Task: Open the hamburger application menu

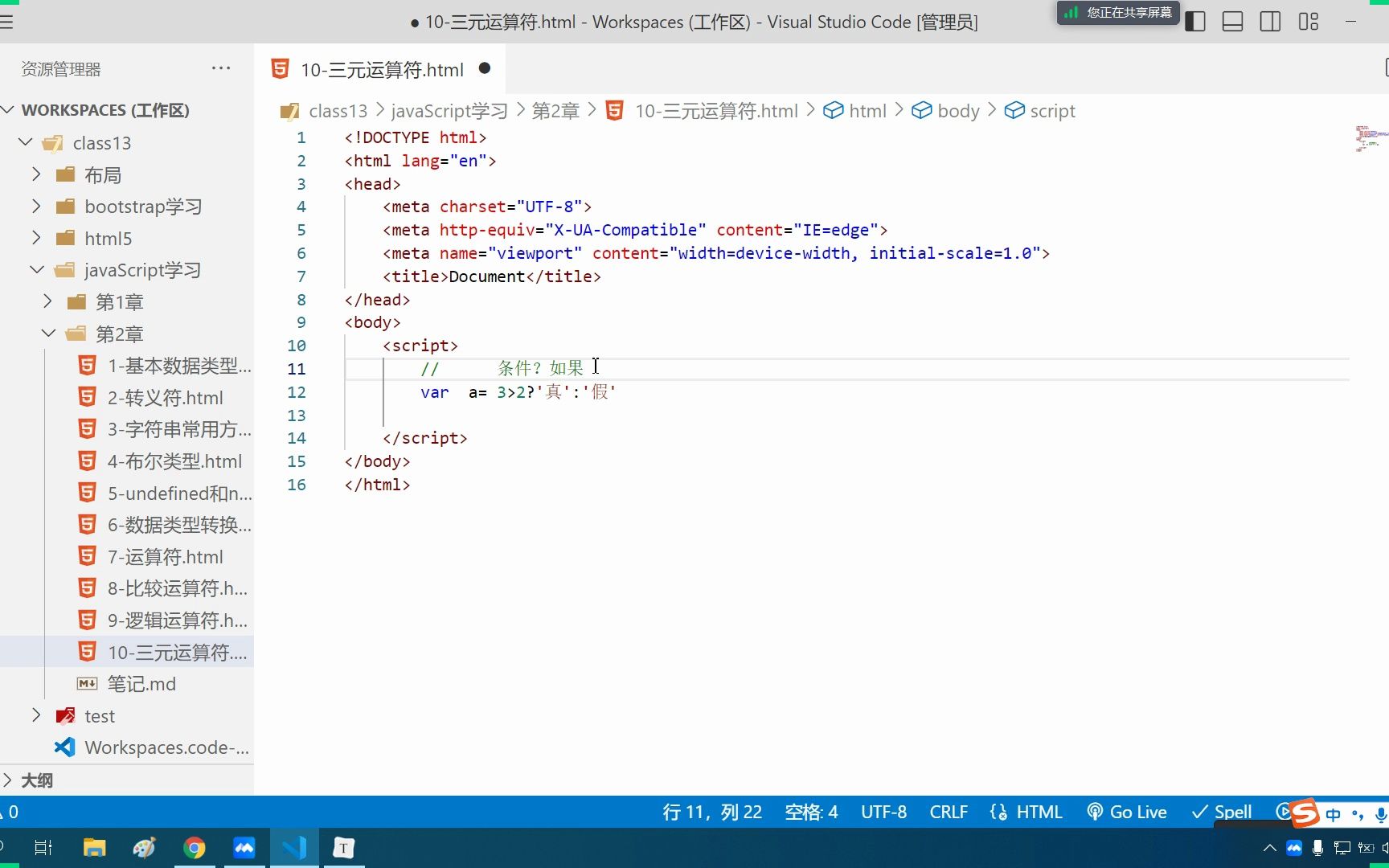Action: 6,22
